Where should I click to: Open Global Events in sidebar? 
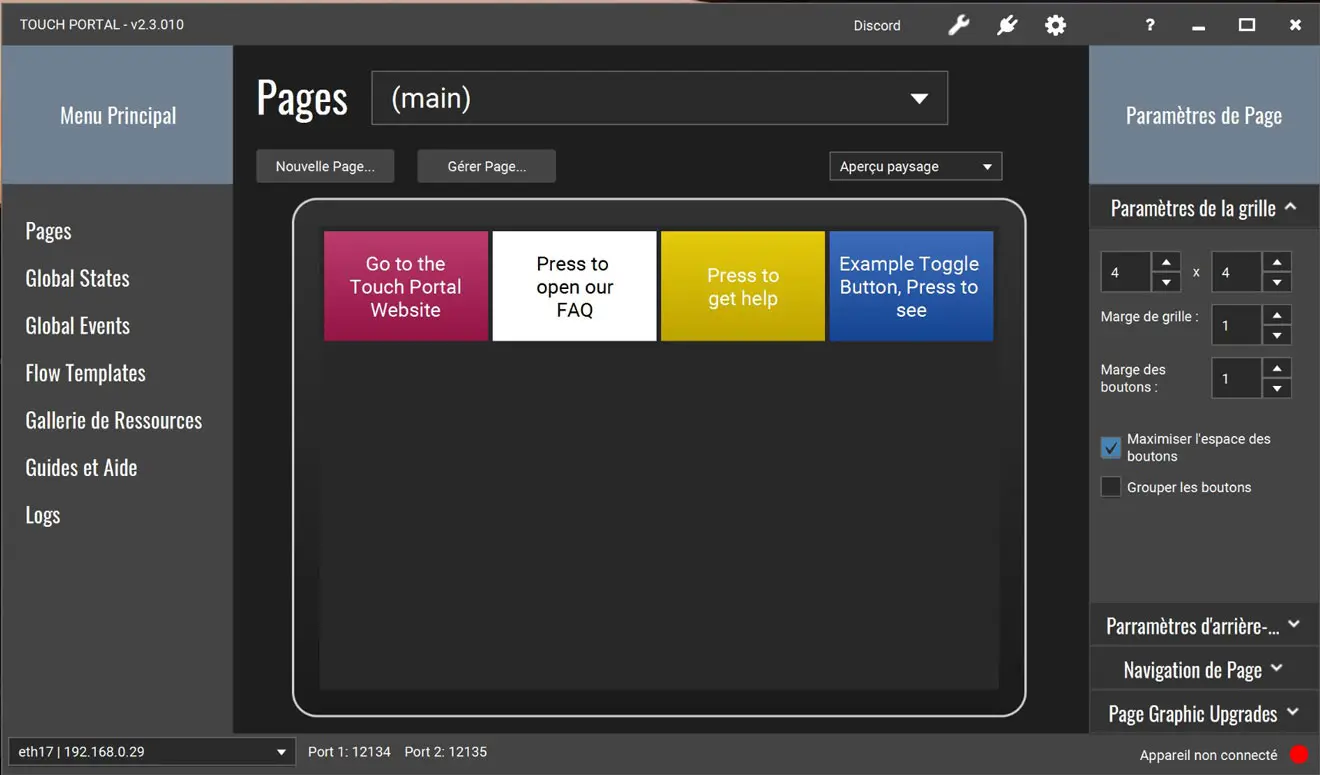(77, 325)
